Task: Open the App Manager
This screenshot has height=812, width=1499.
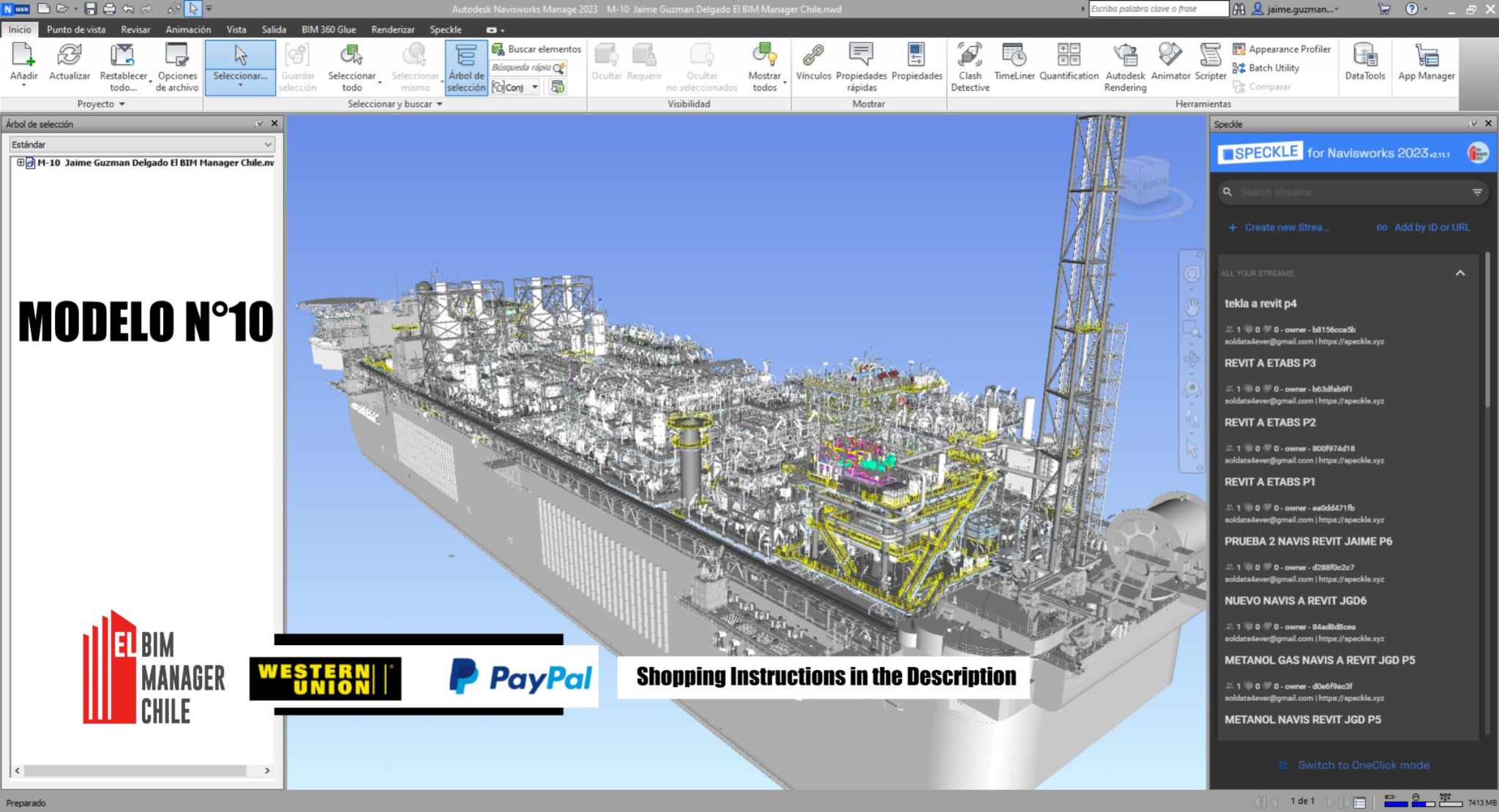Action: point(1425,66)
